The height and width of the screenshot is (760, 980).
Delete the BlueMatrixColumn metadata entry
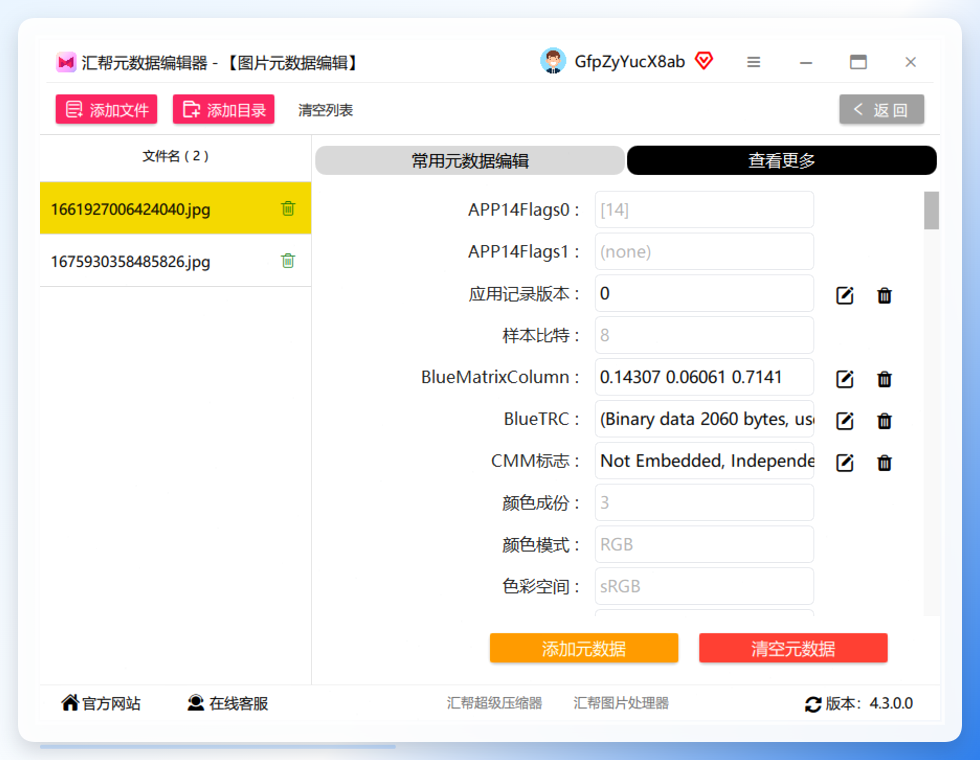(x=884, y=379)
